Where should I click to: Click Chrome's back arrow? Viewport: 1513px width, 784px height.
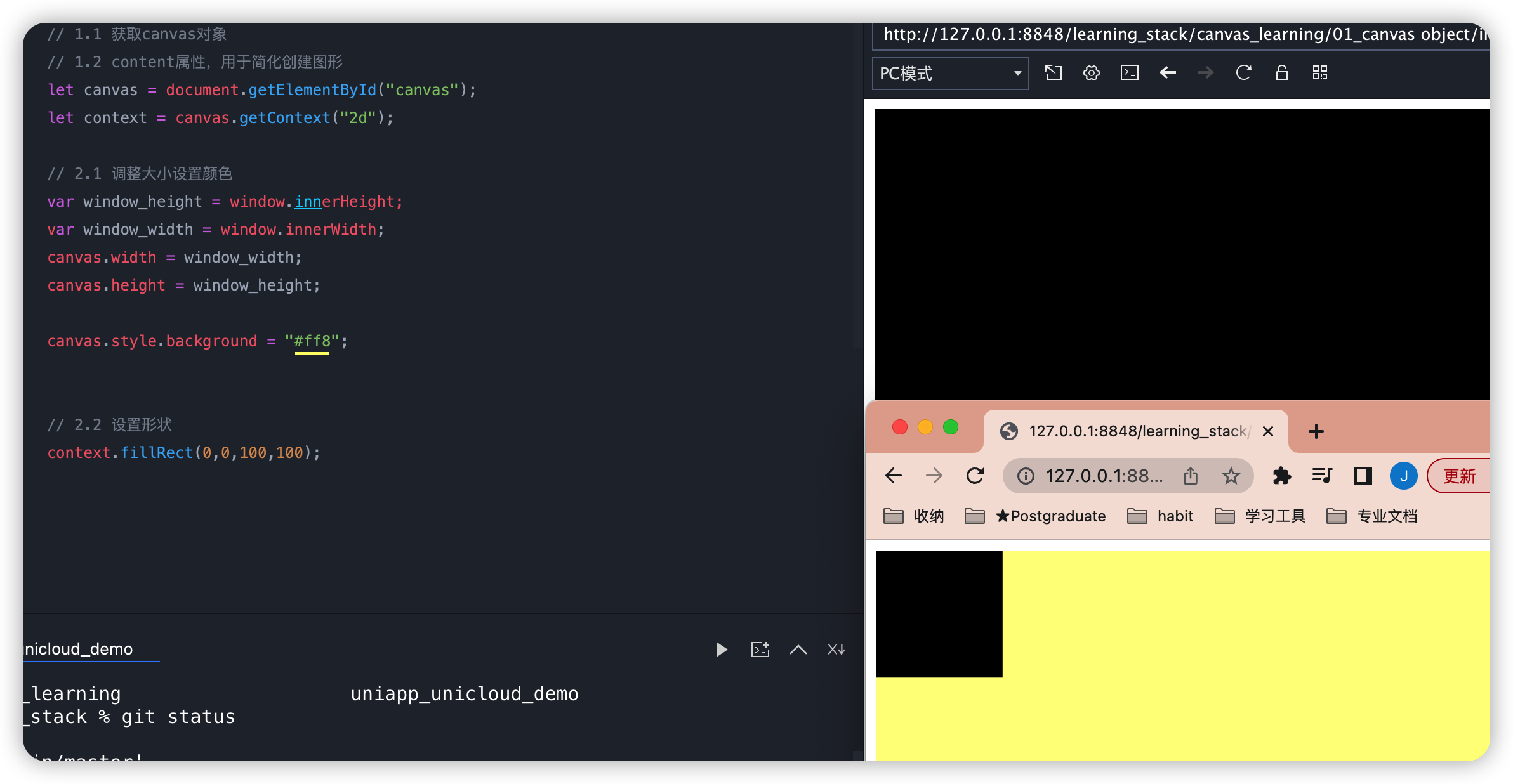pyautogui.click(x=894, y=476)
